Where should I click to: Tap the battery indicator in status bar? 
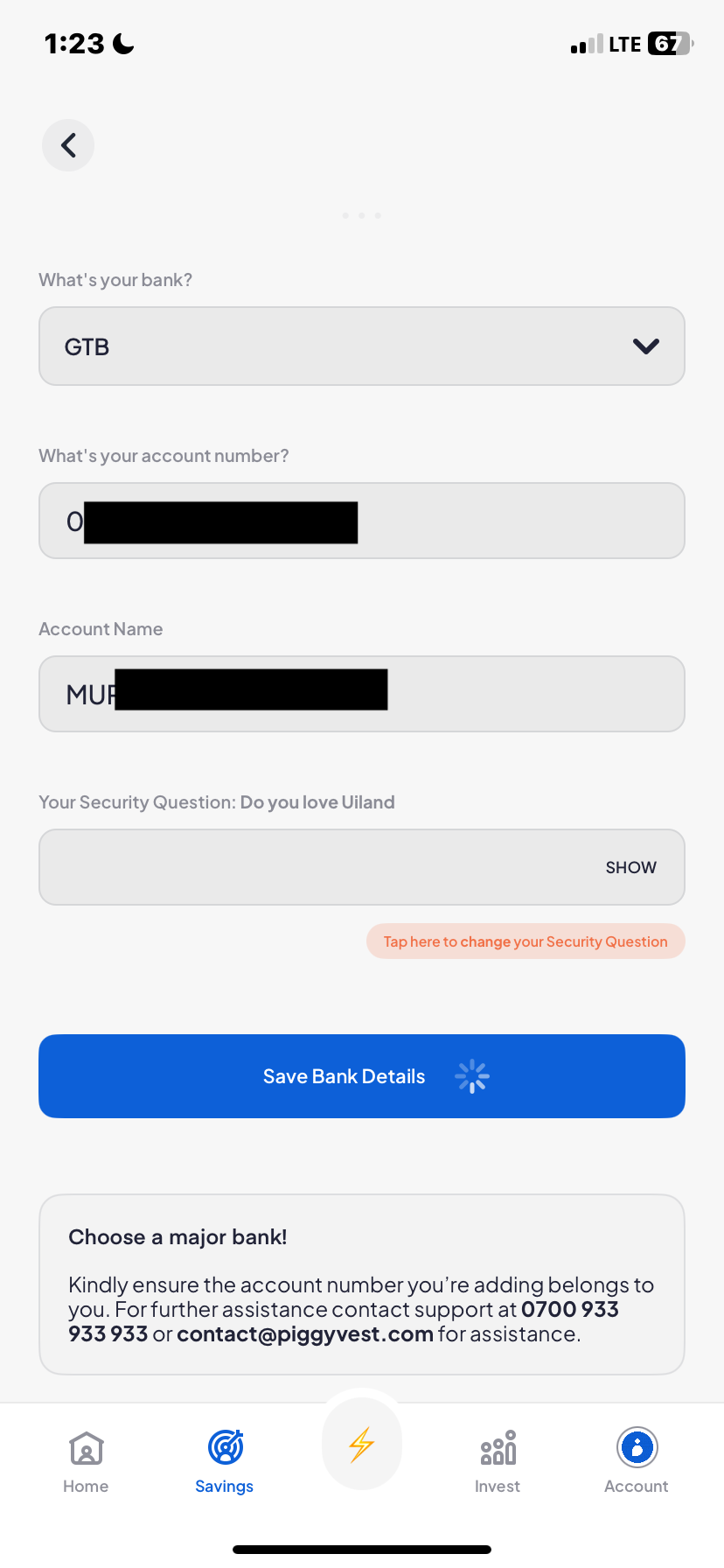pyautogui.click(x=669, y=44)
